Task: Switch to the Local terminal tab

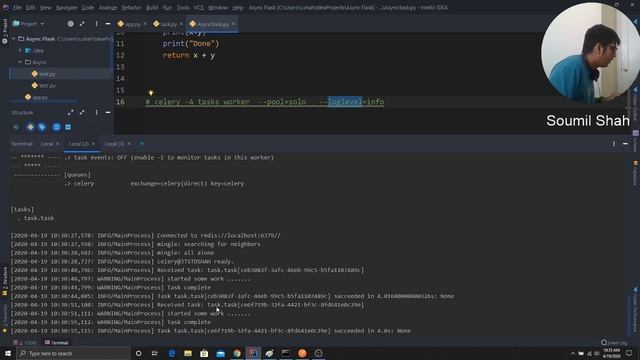Action: pos(47,144)
